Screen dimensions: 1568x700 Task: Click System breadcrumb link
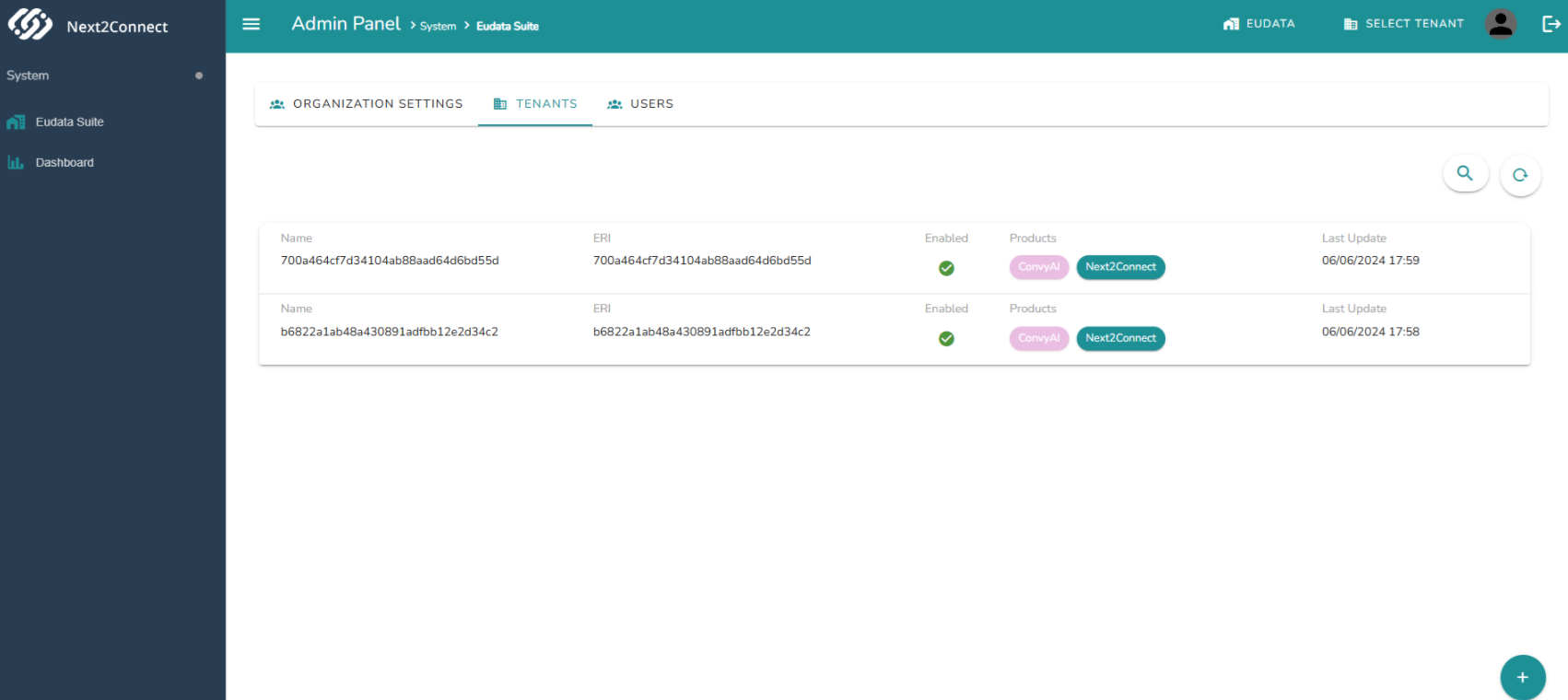click(438, 26)
